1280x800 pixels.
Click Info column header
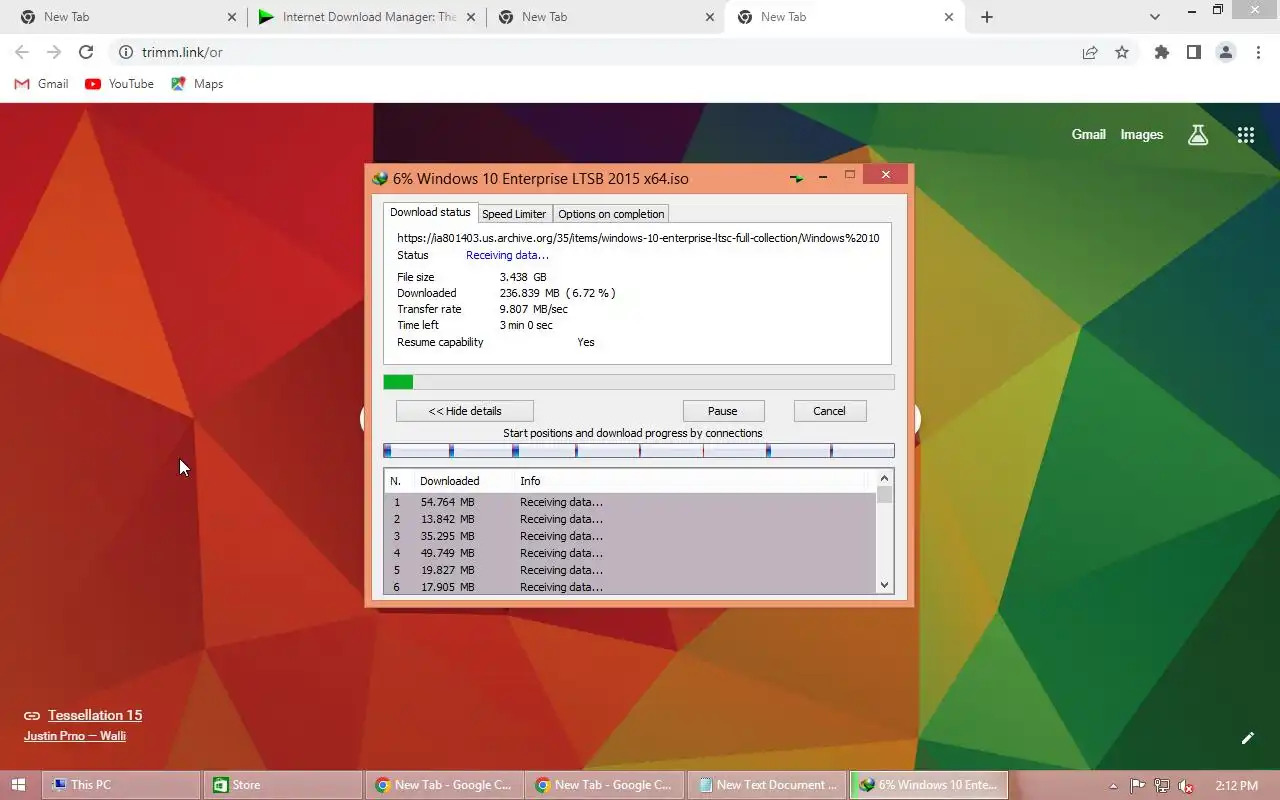click(x=530, y=481)
